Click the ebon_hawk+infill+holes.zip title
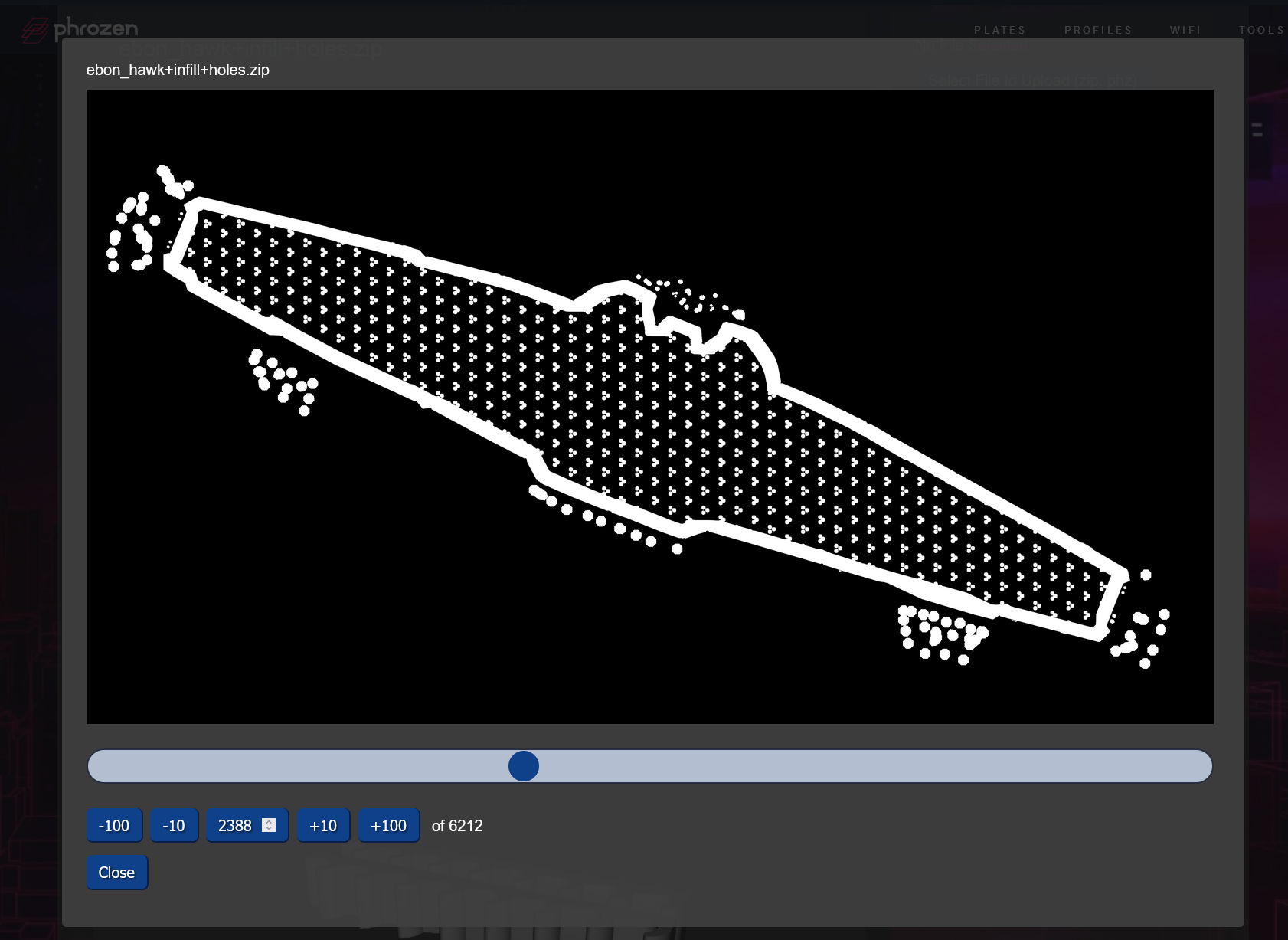Screen dimensions: 1288x940 pyautogui.click(x=178, y=70)
